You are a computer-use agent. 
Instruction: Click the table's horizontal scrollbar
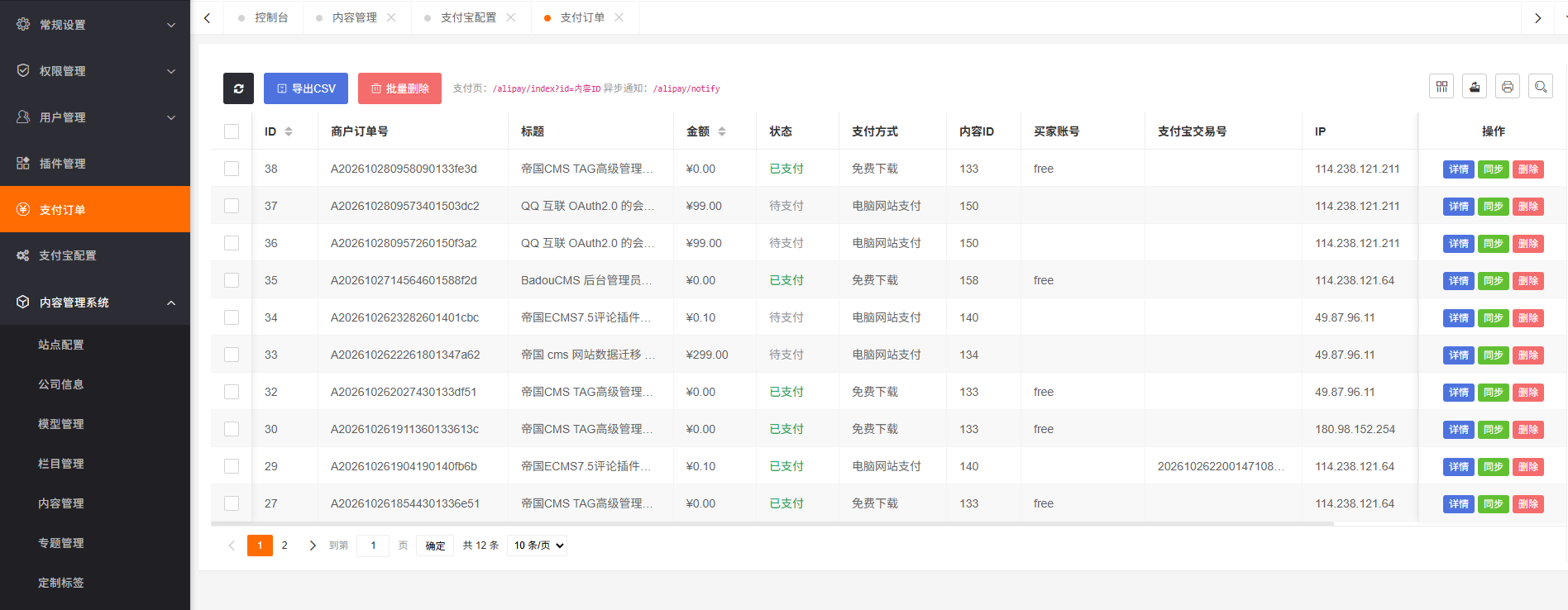772,524
